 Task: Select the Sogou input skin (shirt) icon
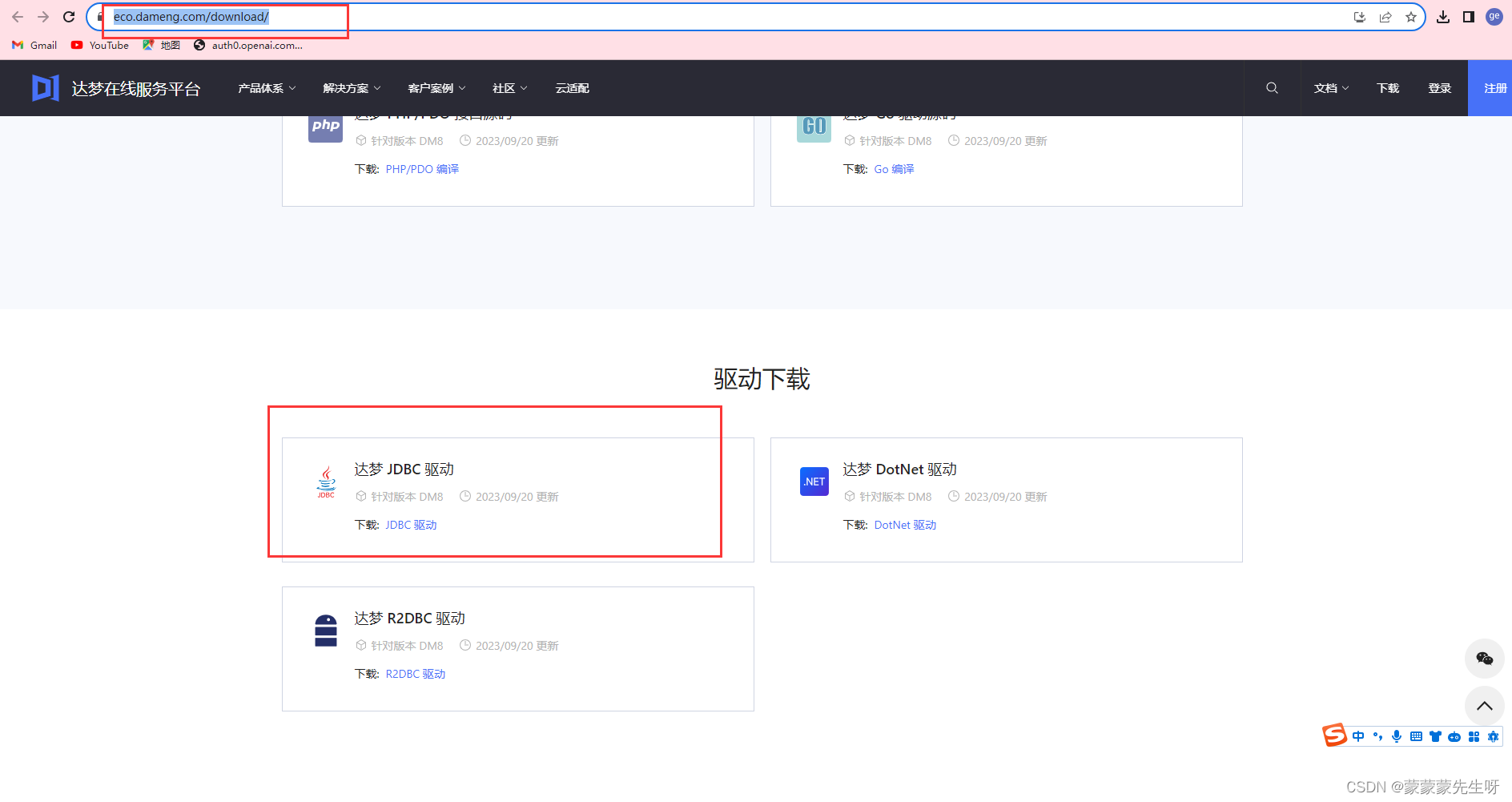pos(1435,736)
